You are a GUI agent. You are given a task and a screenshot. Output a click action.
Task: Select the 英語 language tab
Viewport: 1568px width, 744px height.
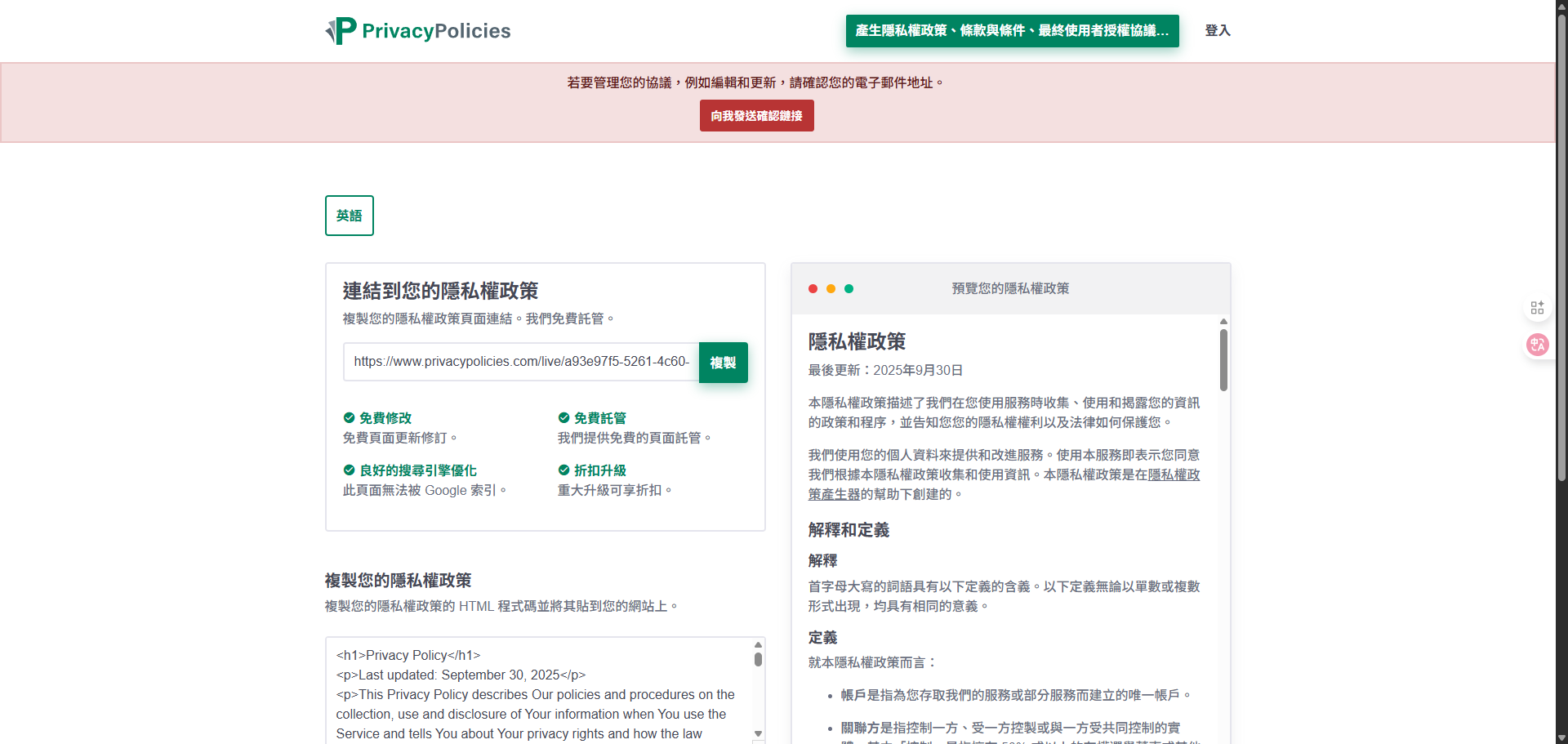pyautogui.click(x=349, y=215)
